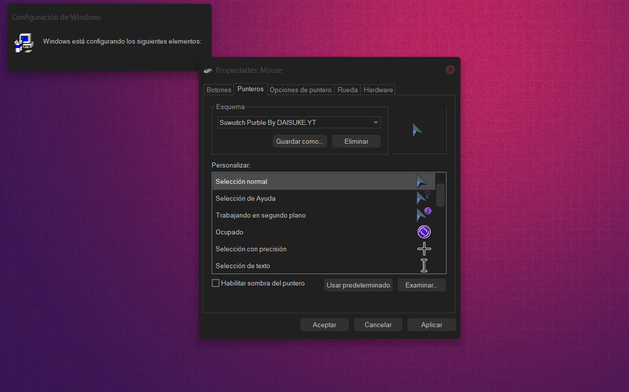
Task: Click the Configuración de Windows title
Action: click(56, 17)
